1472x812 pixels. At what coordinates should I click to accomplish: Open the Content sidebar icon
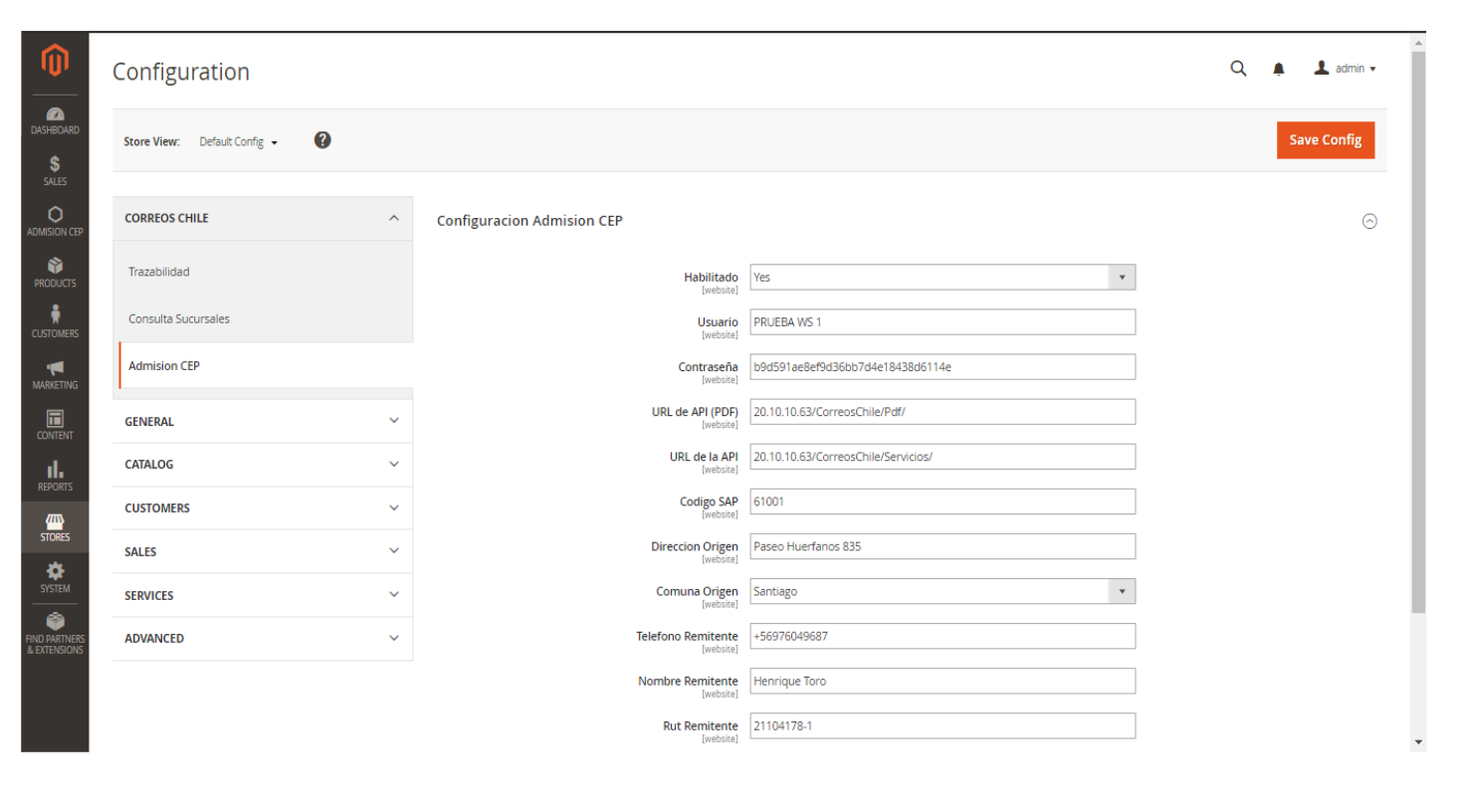click(x=55, y=426)
